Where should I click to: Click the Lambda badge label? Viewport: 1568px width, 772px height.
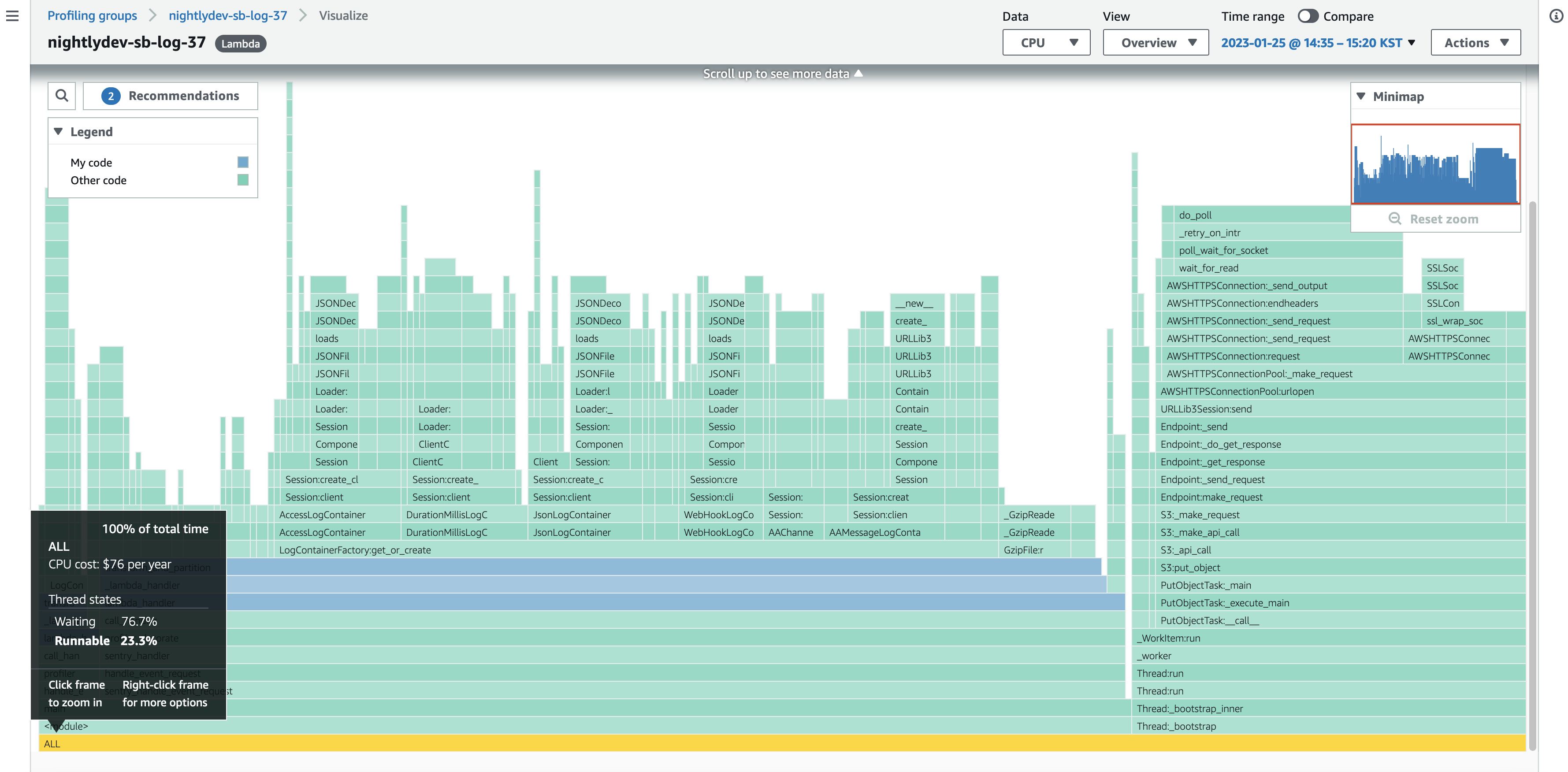coord(241,44)
